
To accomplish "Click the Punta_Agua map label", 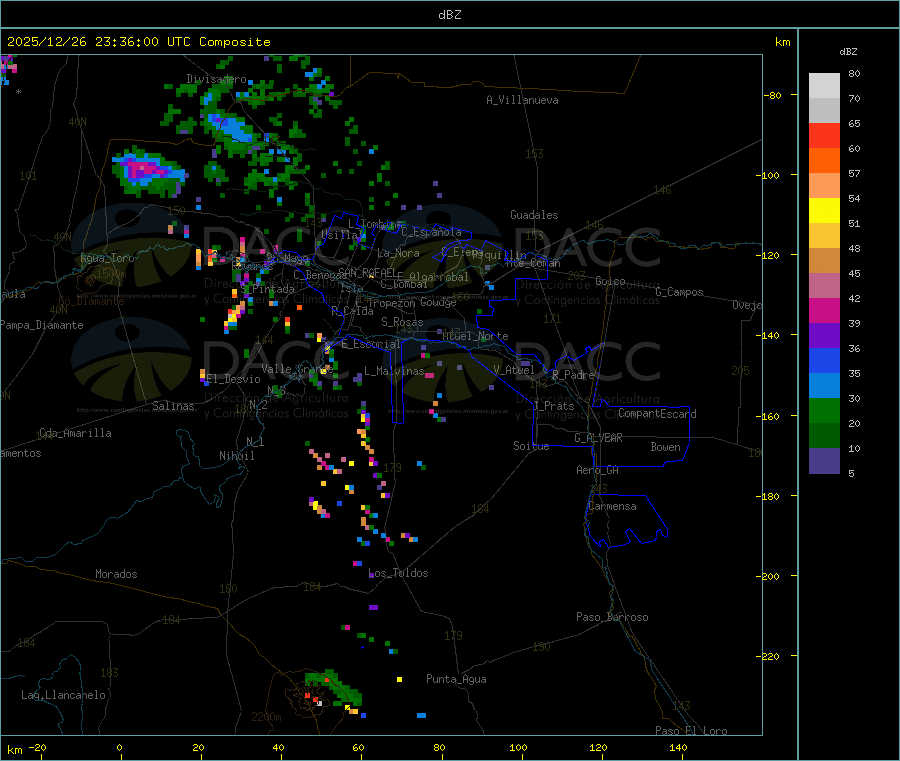I will click(456, 679).
